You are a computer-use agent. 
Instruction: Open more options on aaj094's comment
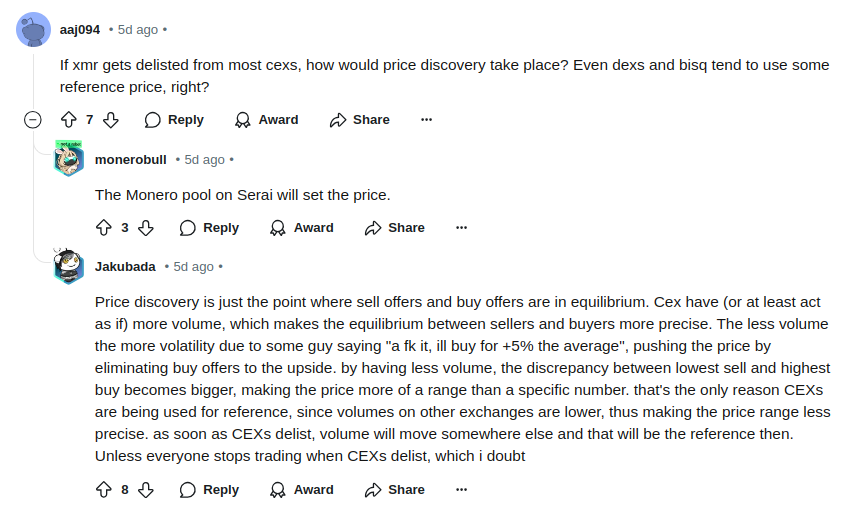coord(427,120)
